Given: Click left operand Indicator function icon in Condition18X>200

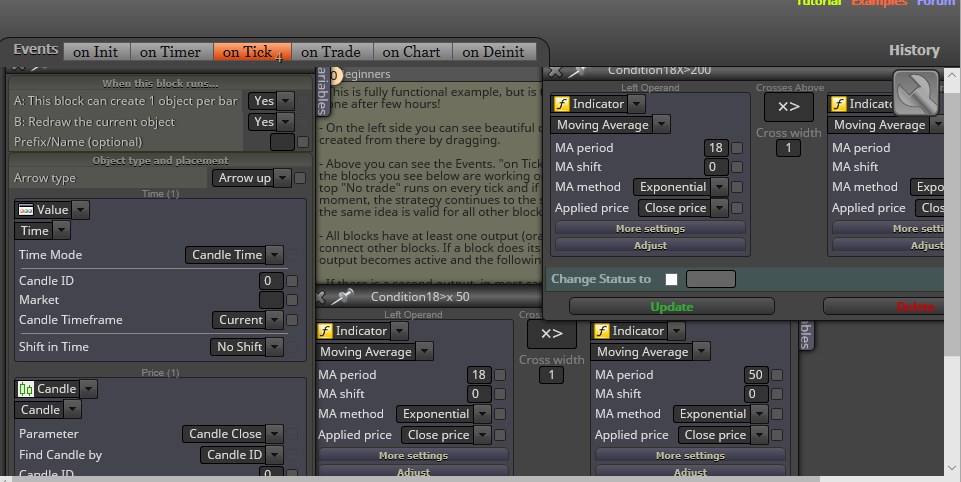Looking at the screenshot, I should coord(562,104).
